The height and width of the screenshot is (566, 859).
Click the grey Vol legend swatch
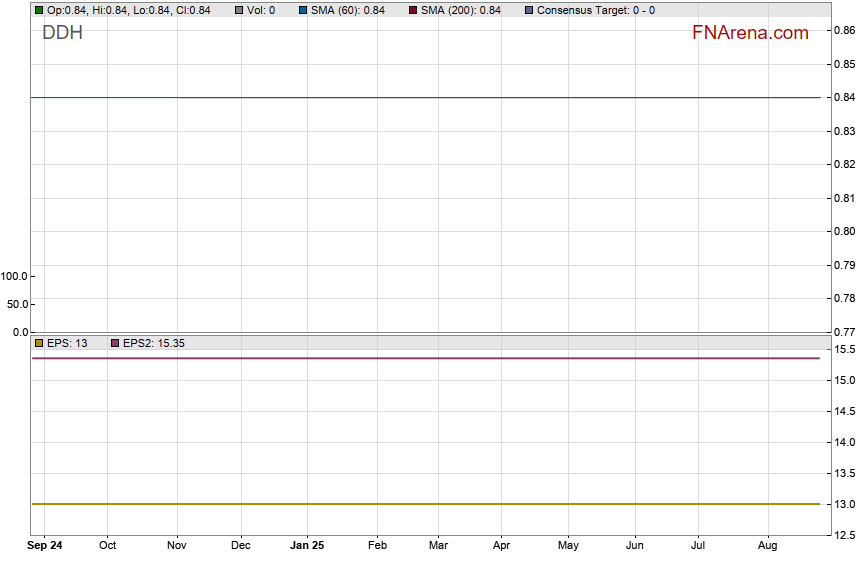point(239,10)
